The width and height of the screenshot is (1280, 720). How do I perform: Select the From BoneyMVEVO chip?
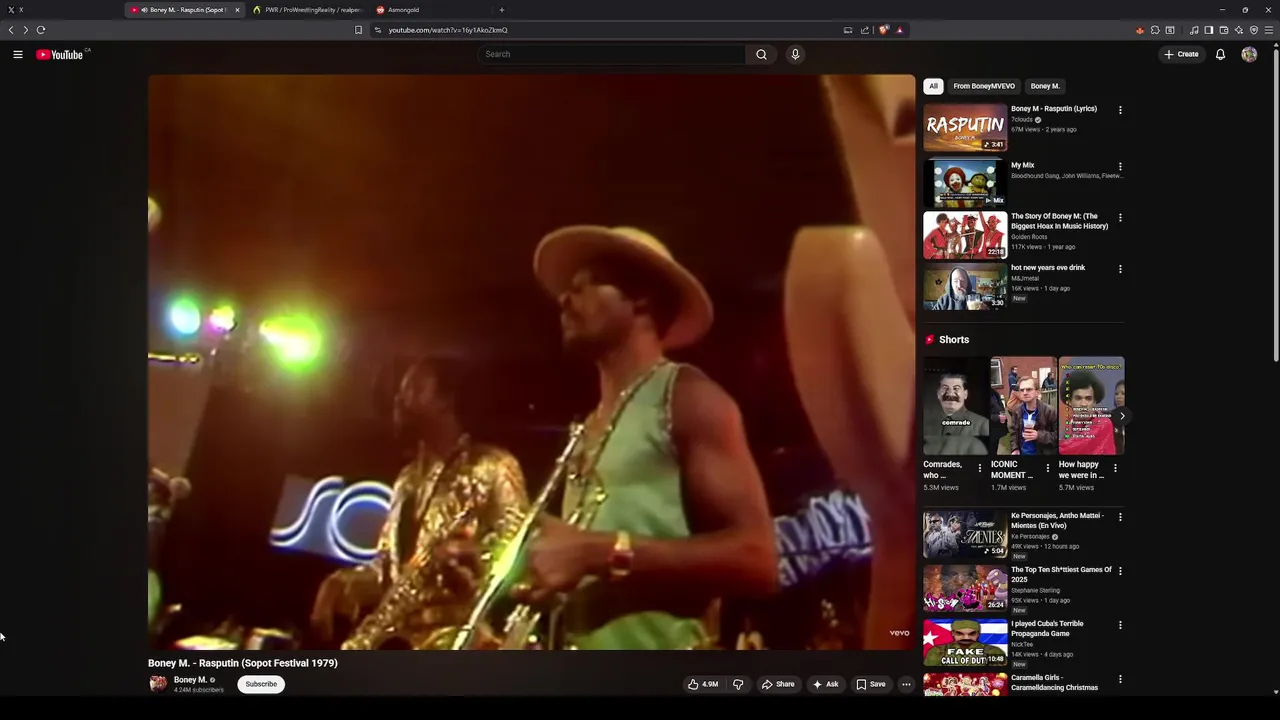pyautogui.click(x=984, y=86)
